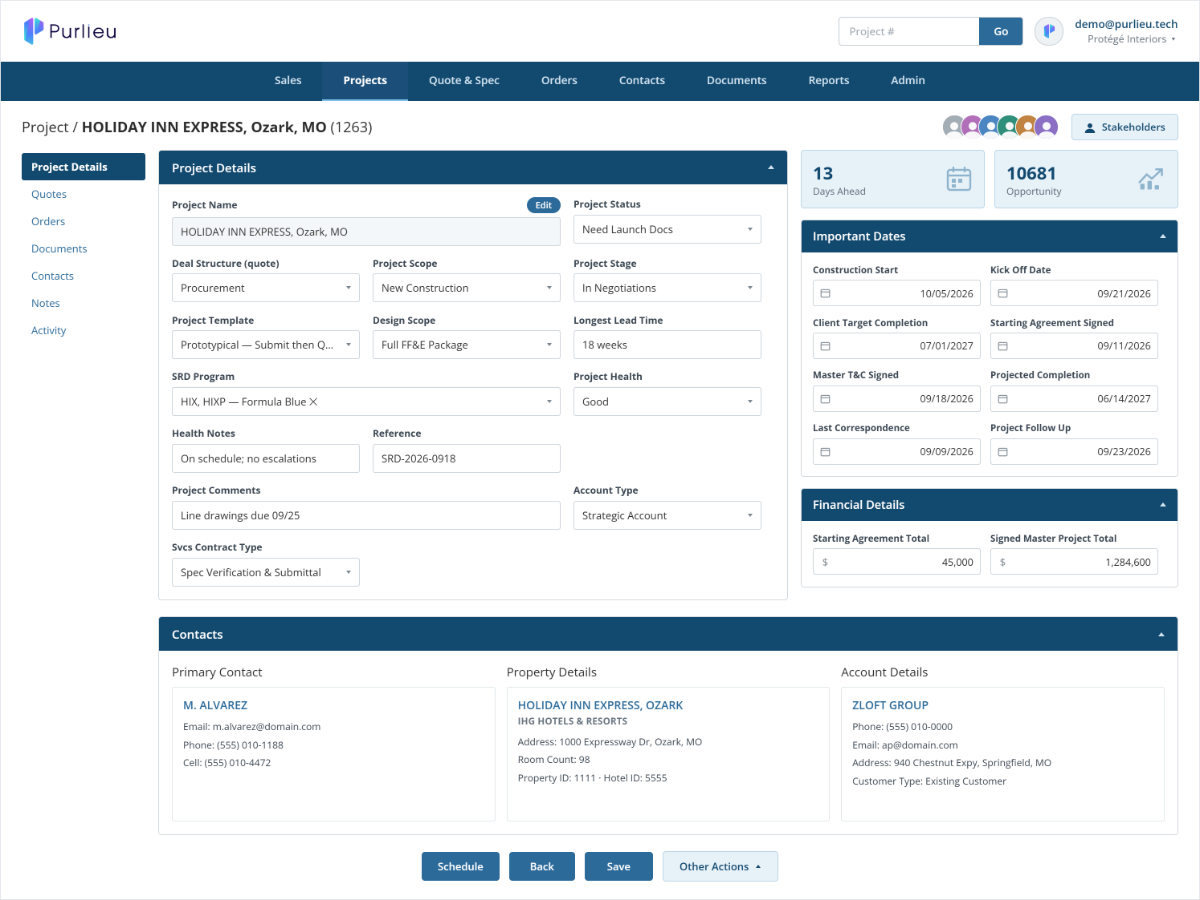Open the Design Scope dropdown
Viewport: 1200px width, 900px height.
click(x=466, y=345)
